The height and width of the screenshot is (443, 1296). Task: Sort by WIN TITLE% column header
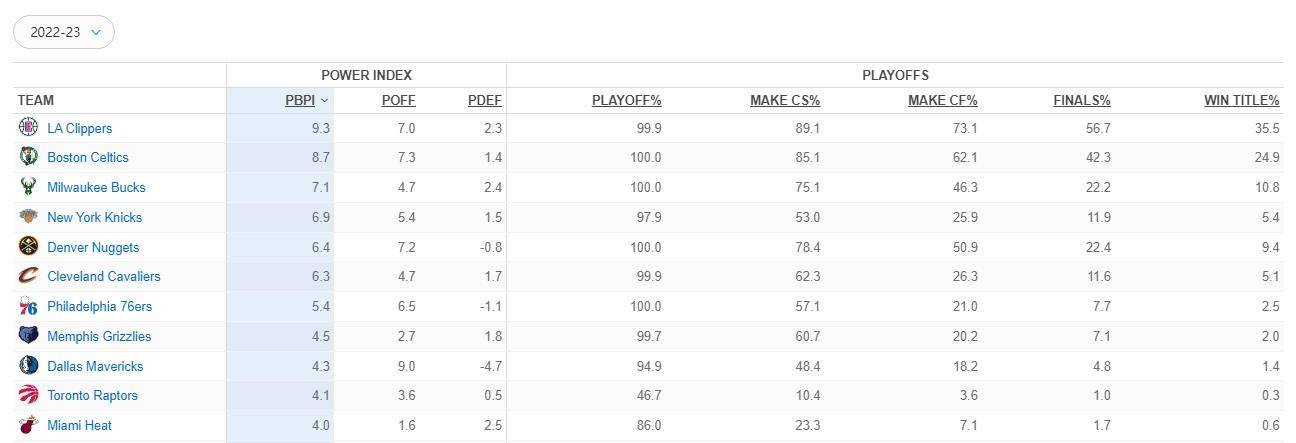coord(1242,100)
